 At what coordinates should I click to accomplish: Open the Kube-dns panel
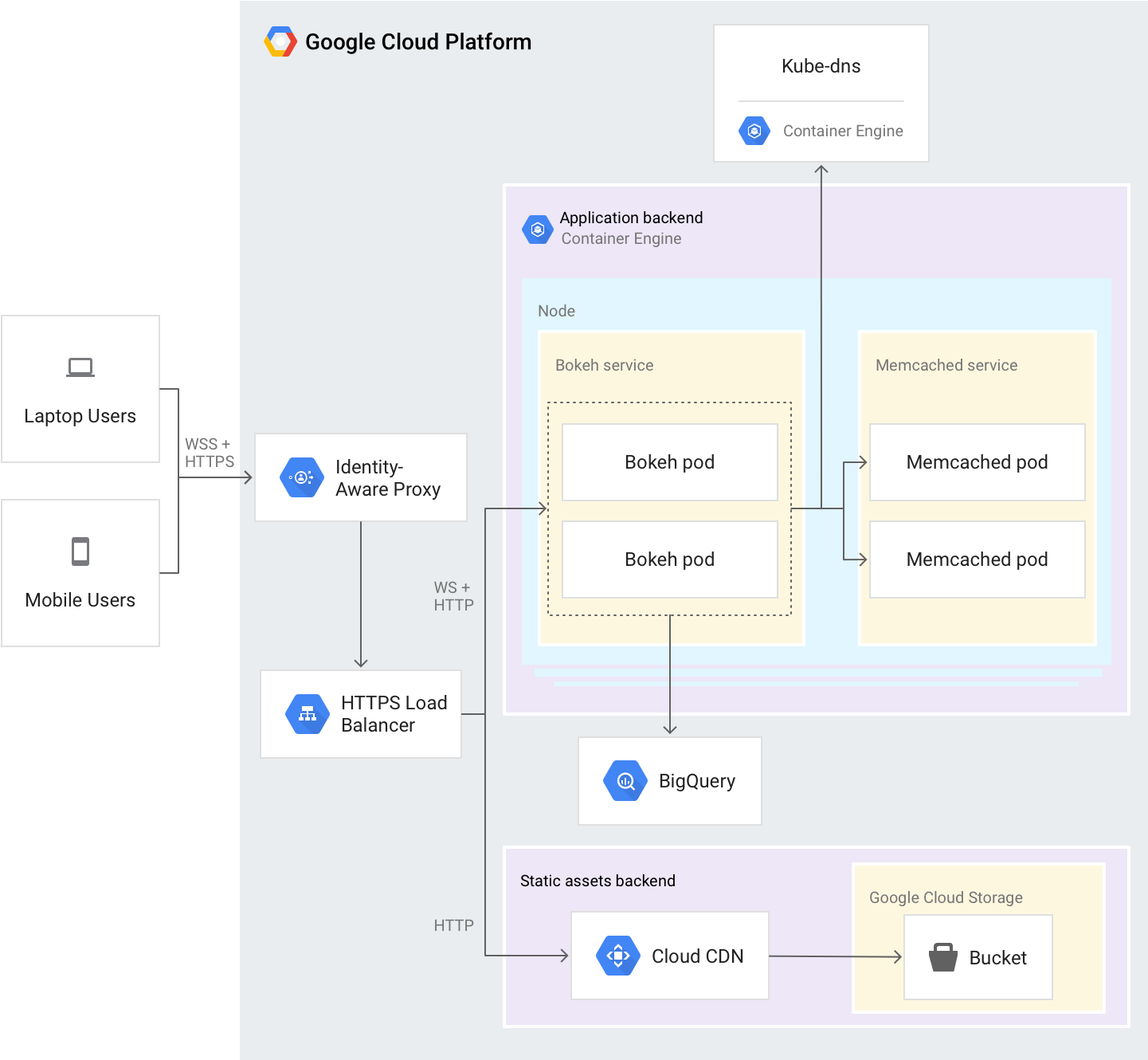click(x=821, y=66)
